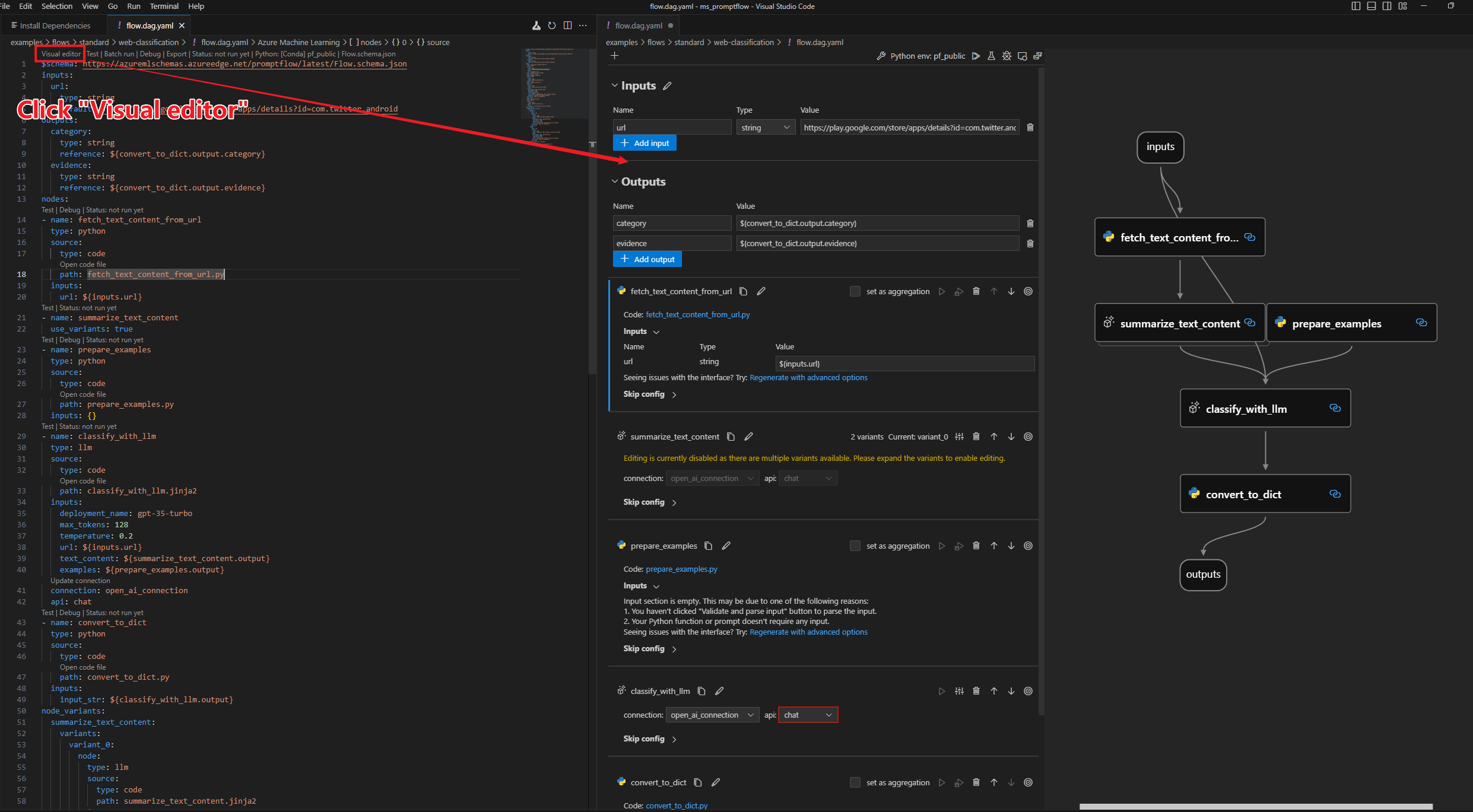Toggle set as aggregation for convert_to_dict

[x=855, y=782]
